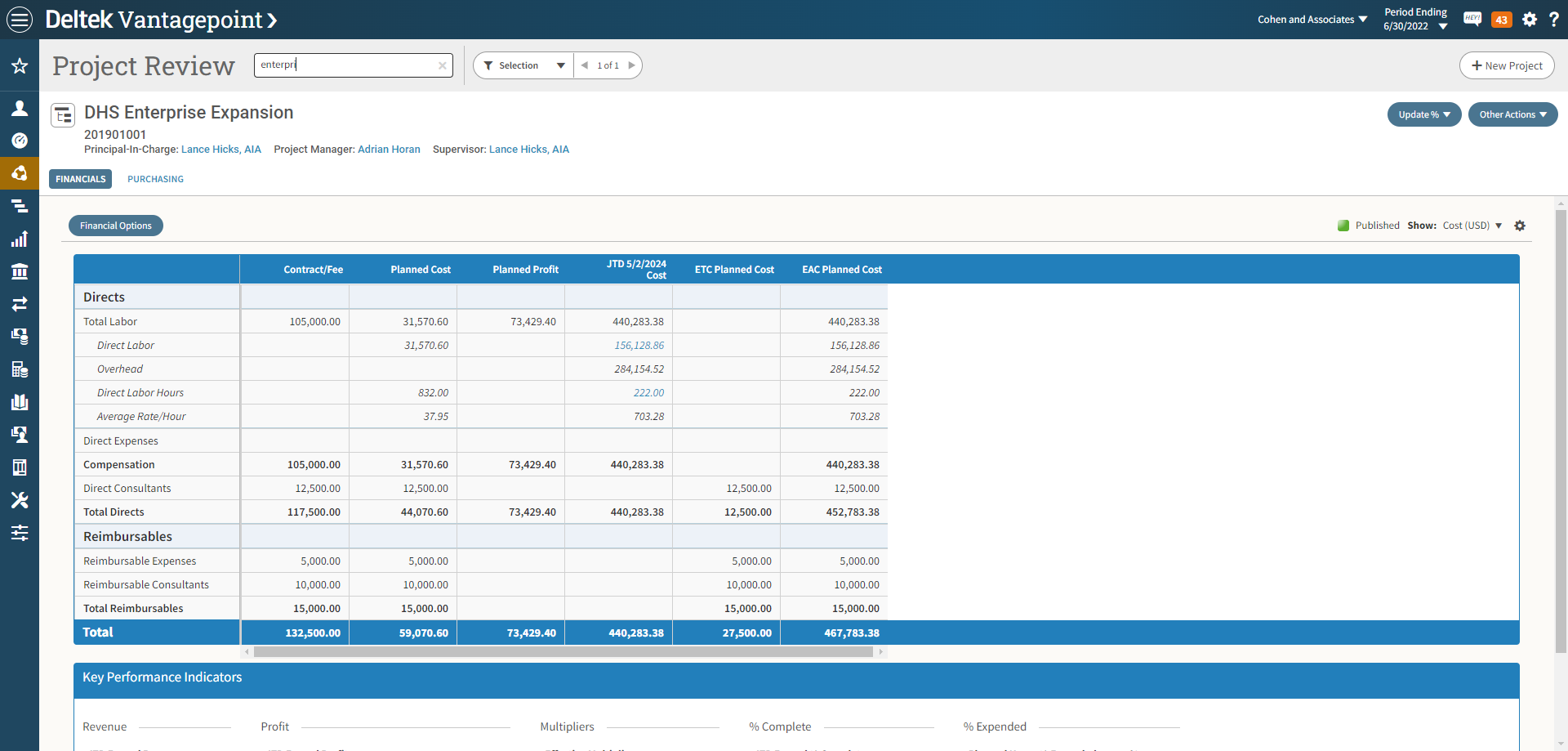Click the horizontal scrollbar under the table
1568x751 pixels.
pyautogui.click(x=563, y=652)
